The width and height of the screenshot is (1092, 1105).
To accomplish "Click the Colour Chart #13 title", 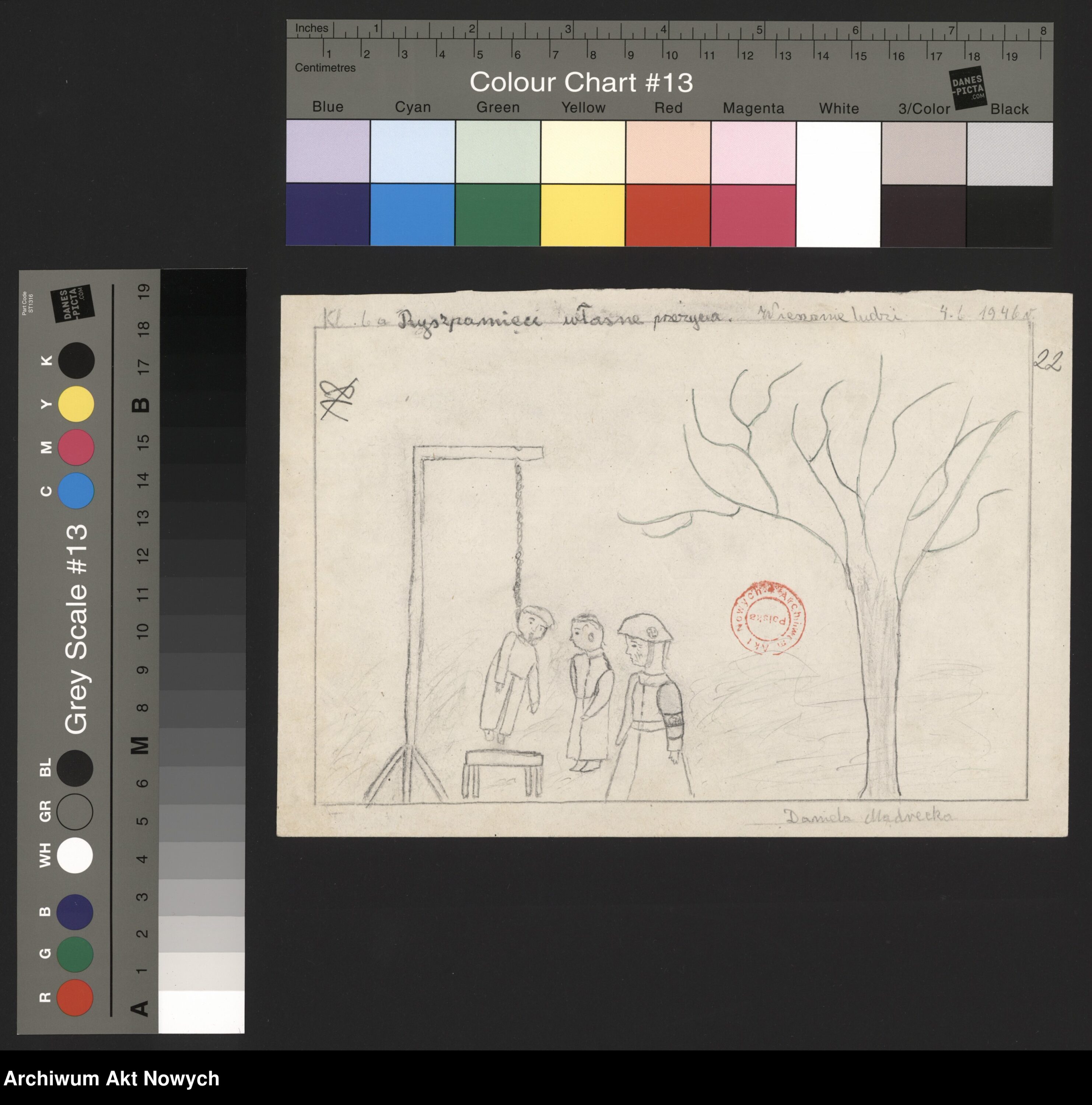I will 581,83.
